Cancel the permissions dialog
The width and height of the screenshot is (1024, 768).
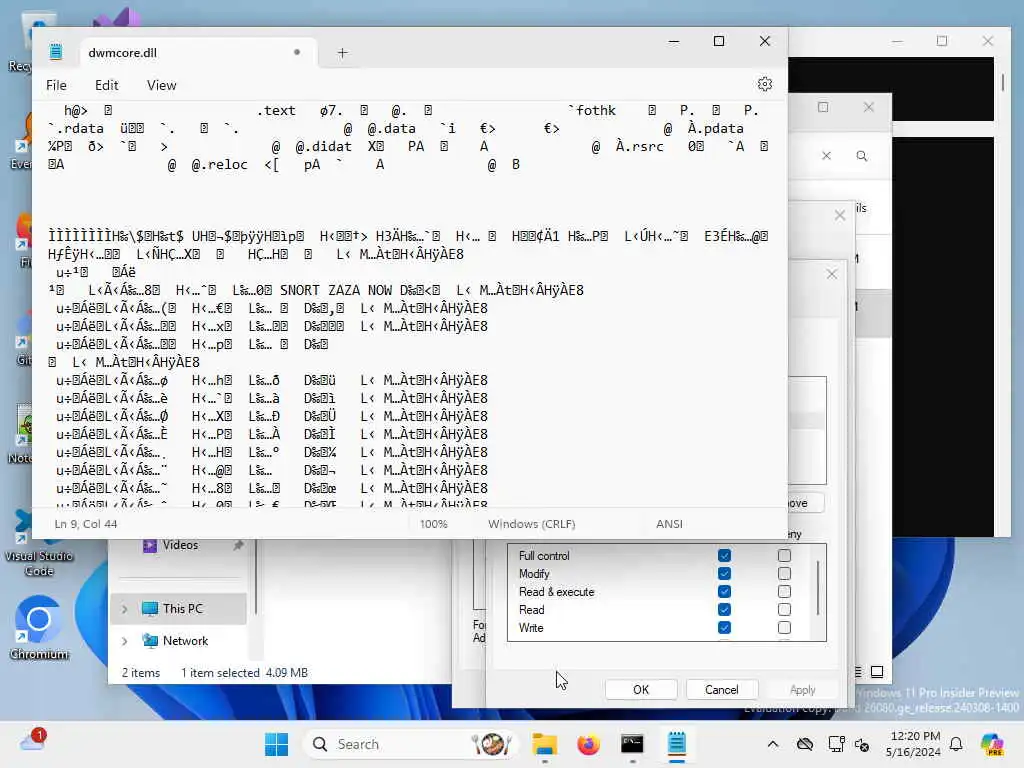coord(721,690)
